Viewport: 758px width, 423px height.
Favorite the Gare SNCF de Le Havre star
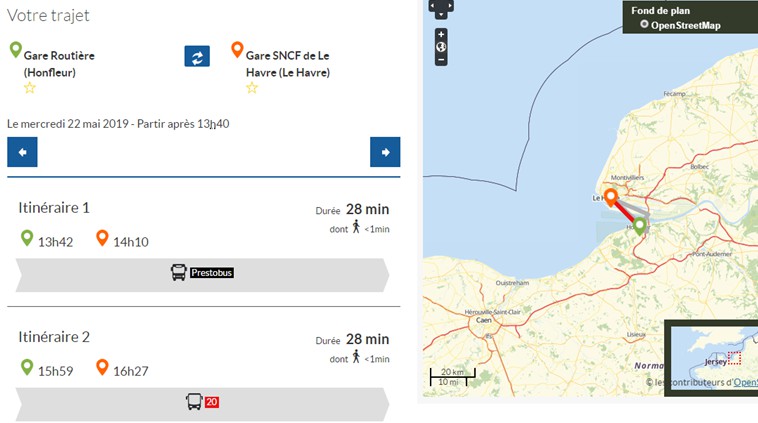252,88
